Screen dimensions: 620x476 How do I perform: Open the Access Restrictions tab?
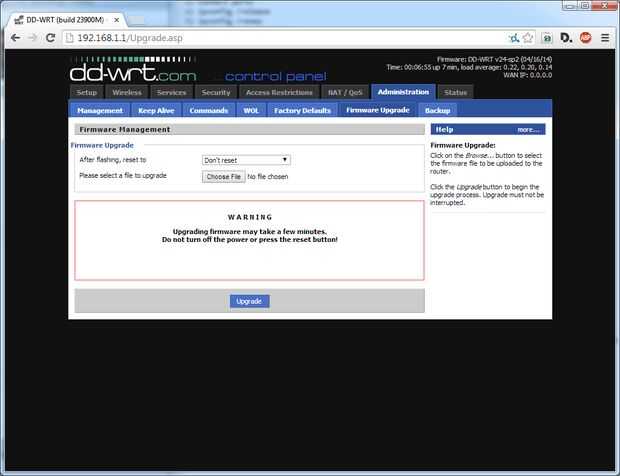(279, 92)
